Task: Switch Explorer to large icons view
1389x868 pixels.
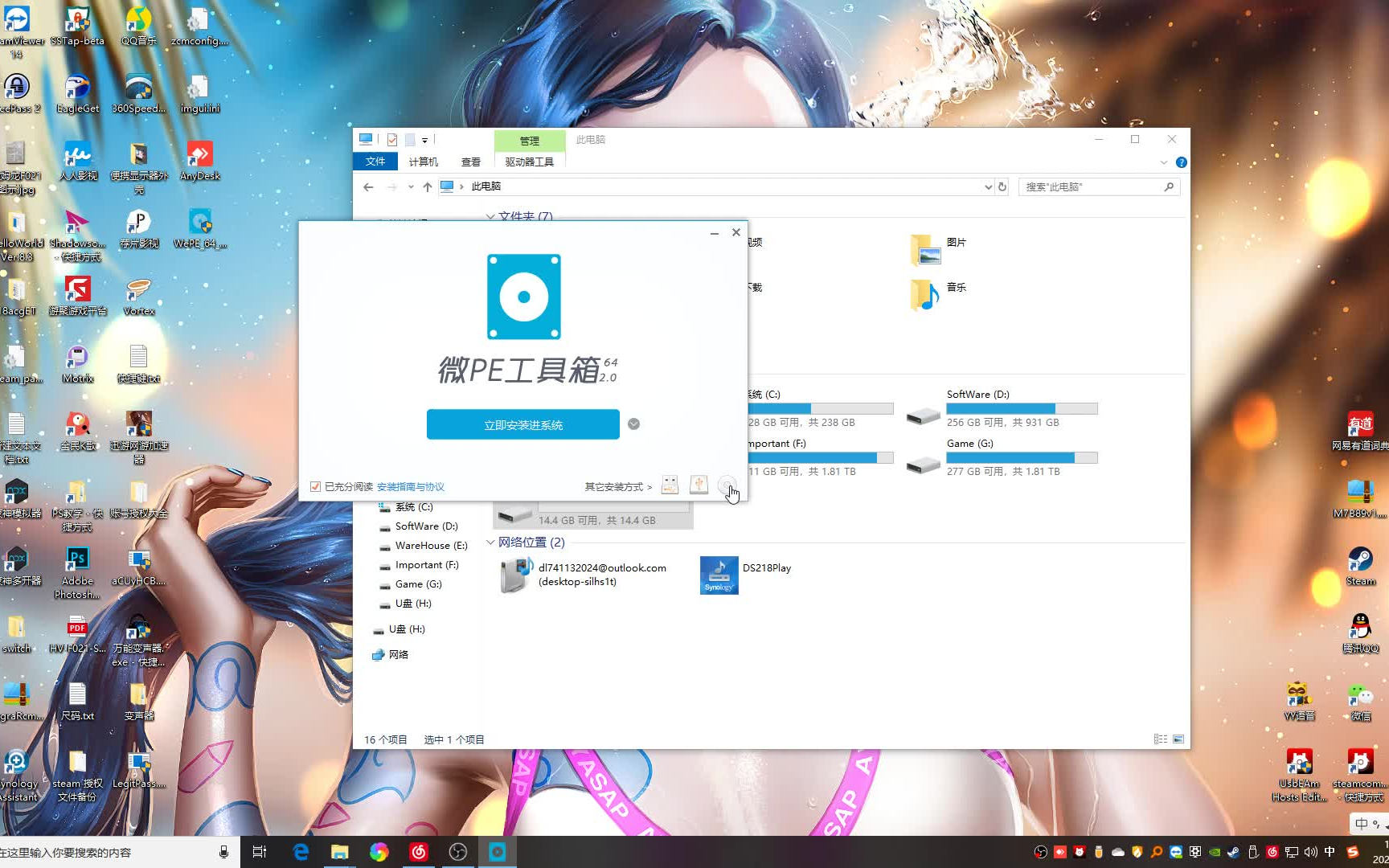Action: click(1178, 739)
